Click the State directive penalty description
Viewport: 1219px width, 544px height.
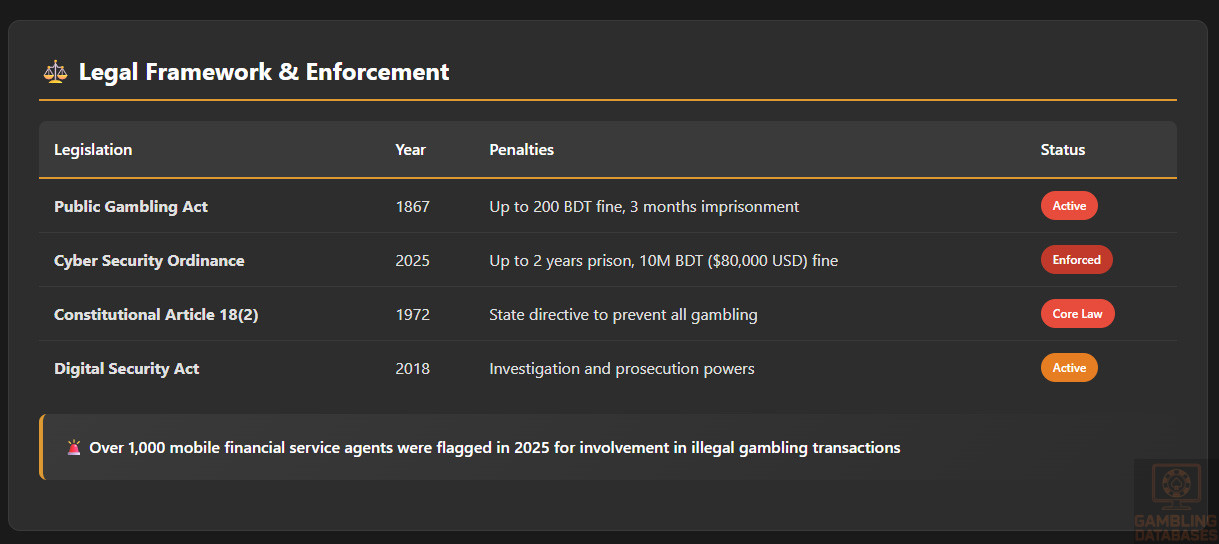(623, 315)
